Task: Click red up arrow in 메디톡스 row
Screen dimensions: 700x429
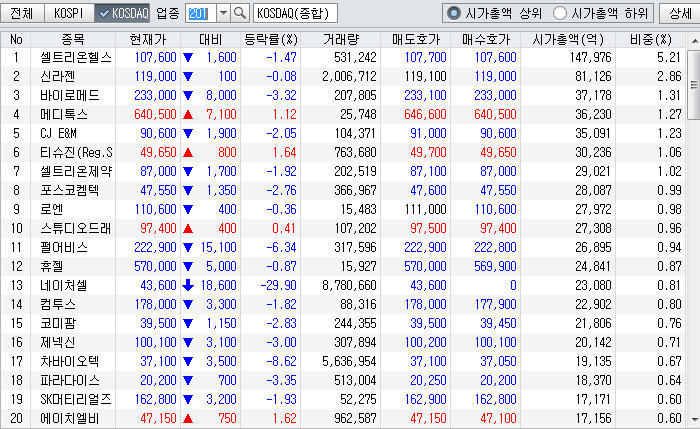Action: point(187,113)
